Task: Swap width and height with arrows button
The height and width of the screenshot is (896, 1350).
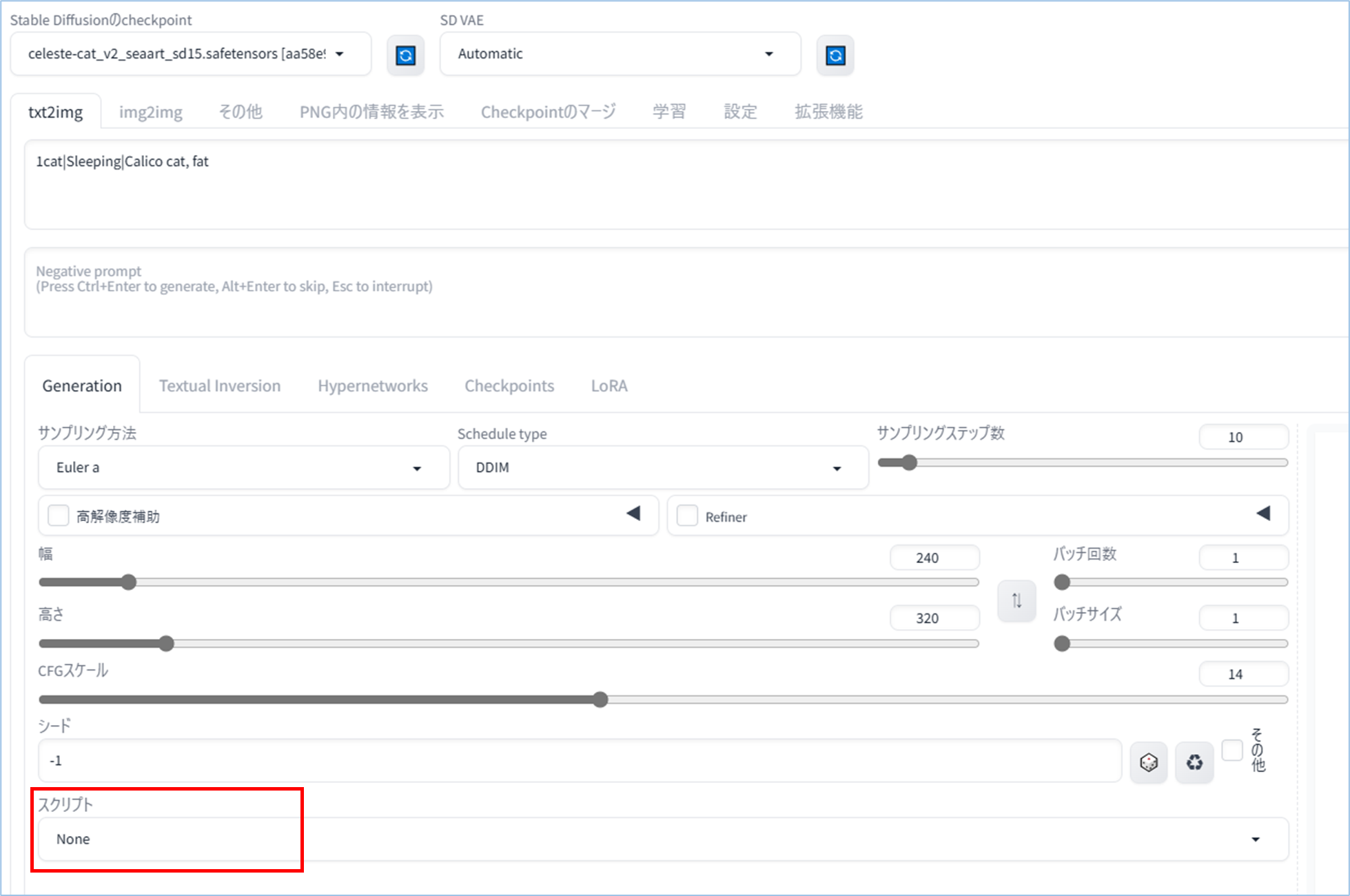Action: pos(1016,601)
